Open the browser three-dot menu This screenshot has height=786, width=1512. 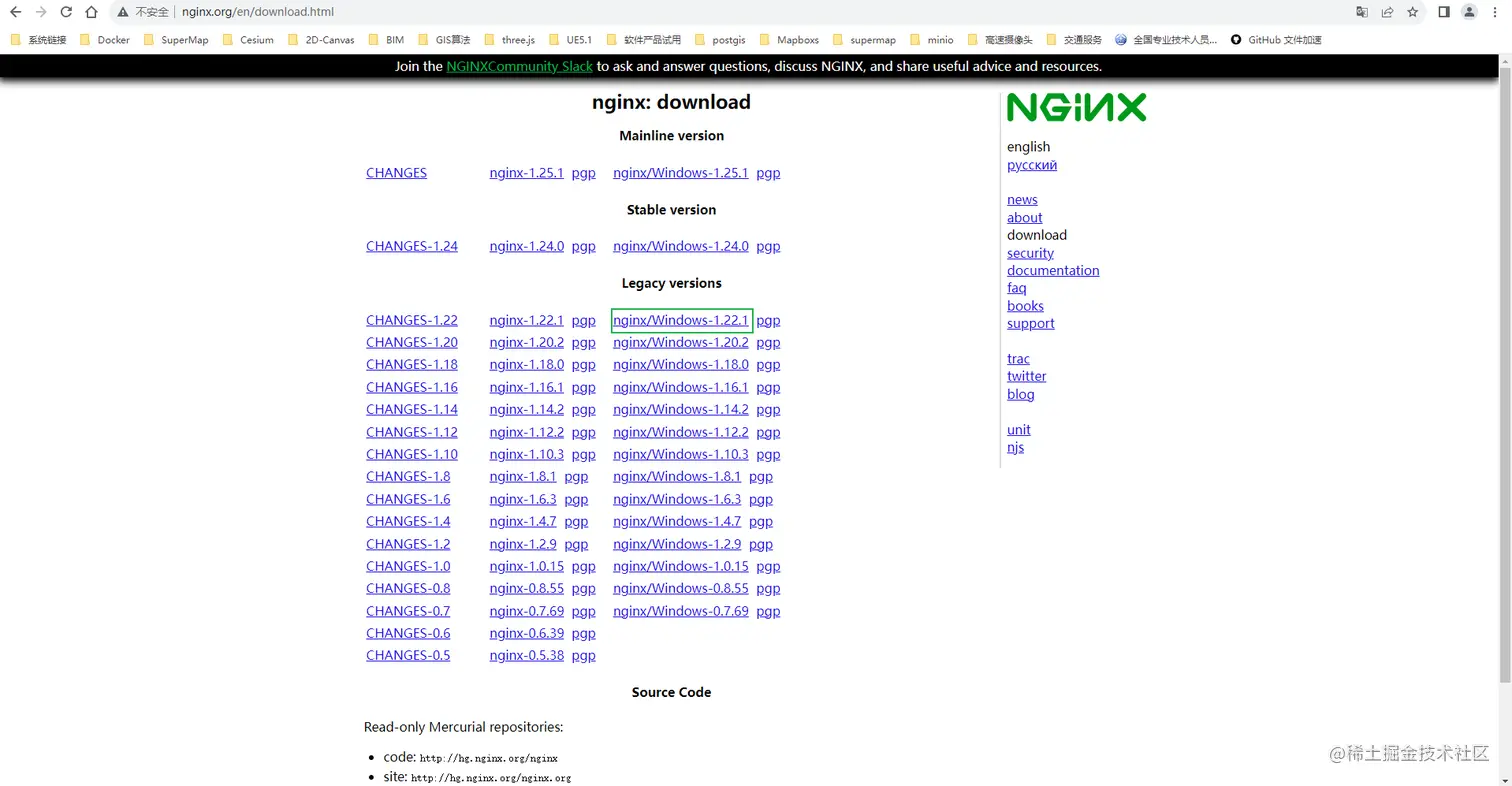1496,12
